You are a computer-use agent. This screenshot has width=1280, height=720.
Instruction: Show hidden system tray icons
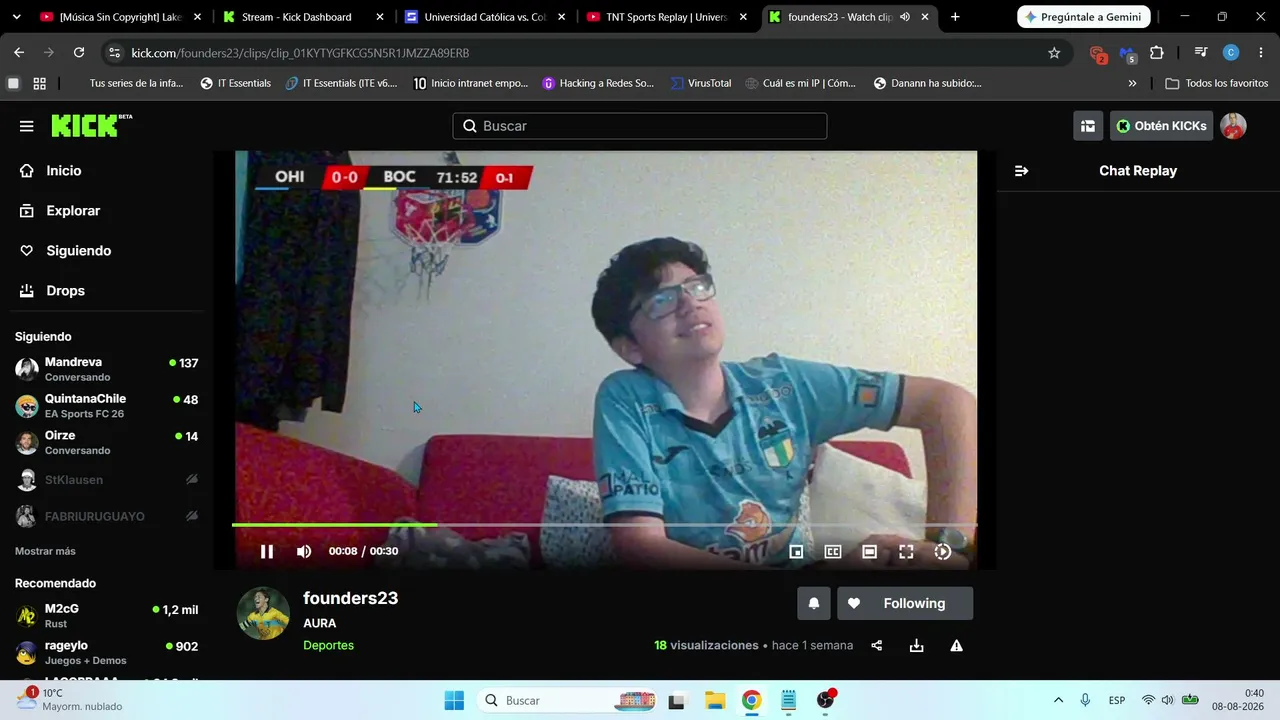[1058, 700]
